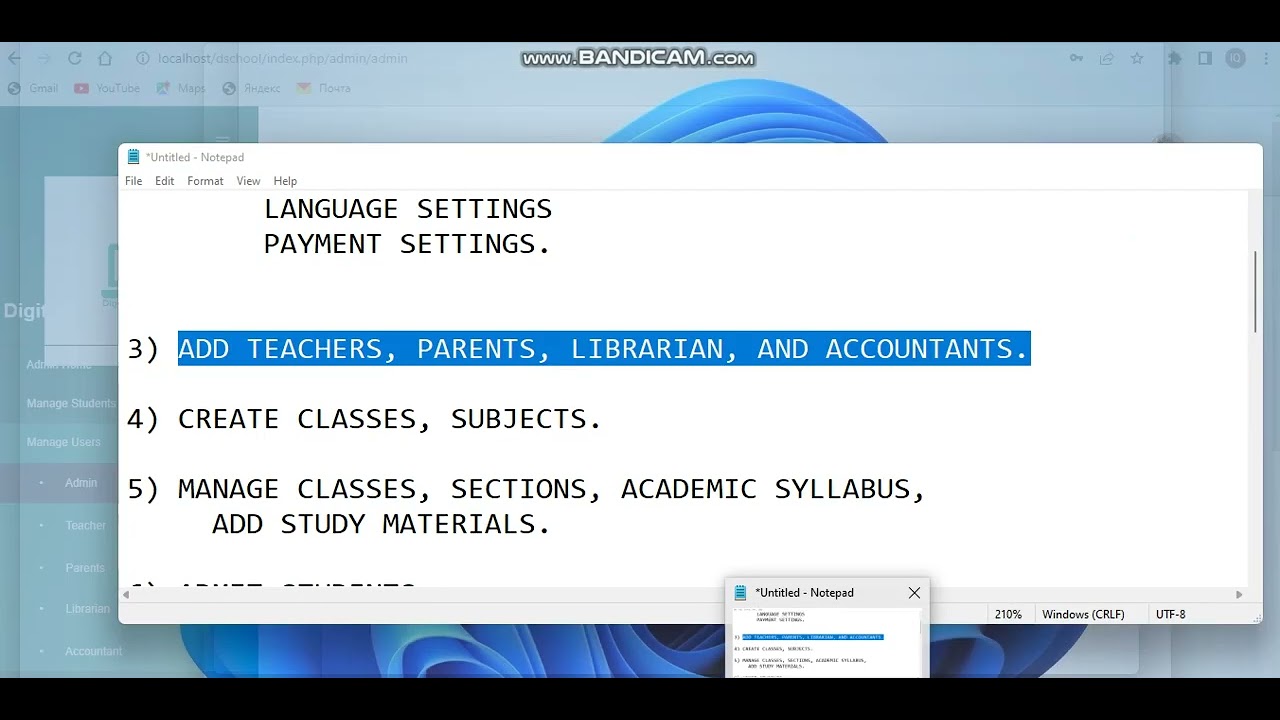Open the Format menu in Notepad
The image size is (1280, 720).
pyautogui.click(x=205, y=181)
